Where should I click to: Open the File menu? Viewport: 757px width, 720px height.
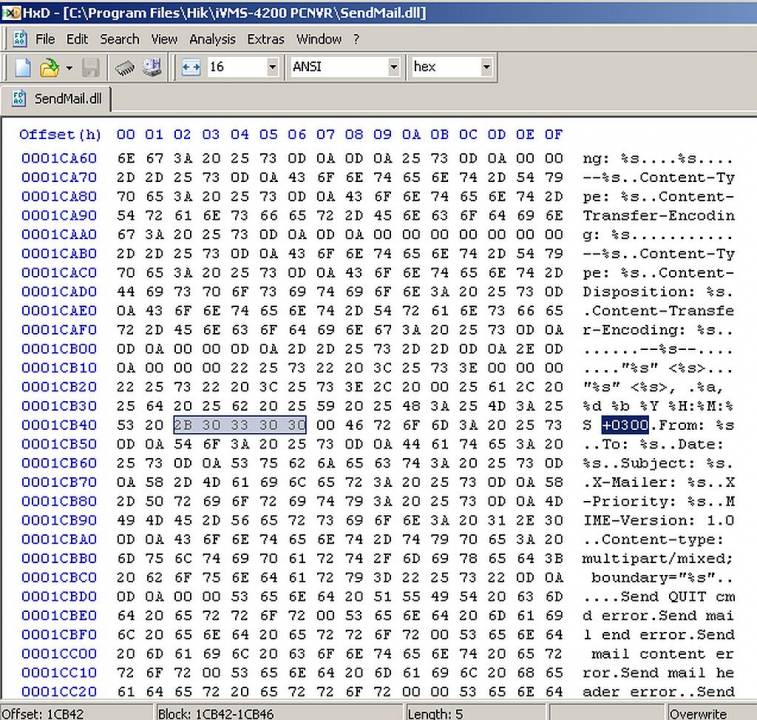pyautogui.click(x=45, y=39)
